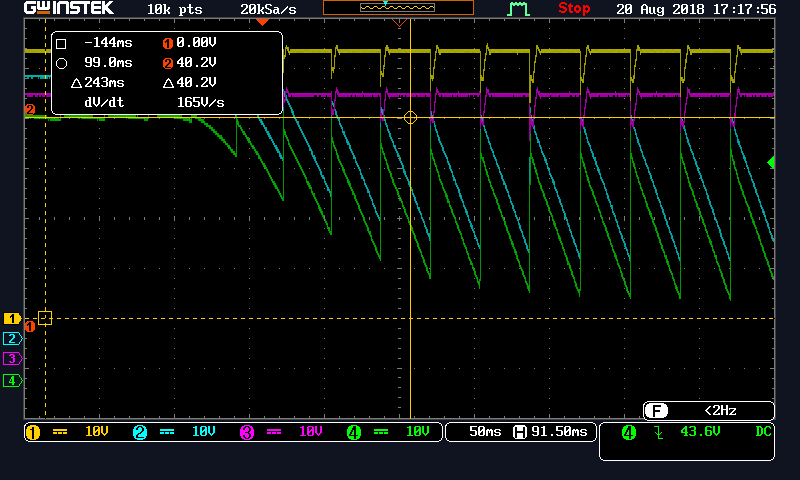Click the falling edge trigger slope icon
Screen dimensions: 800x480
(x=659, y=433)
